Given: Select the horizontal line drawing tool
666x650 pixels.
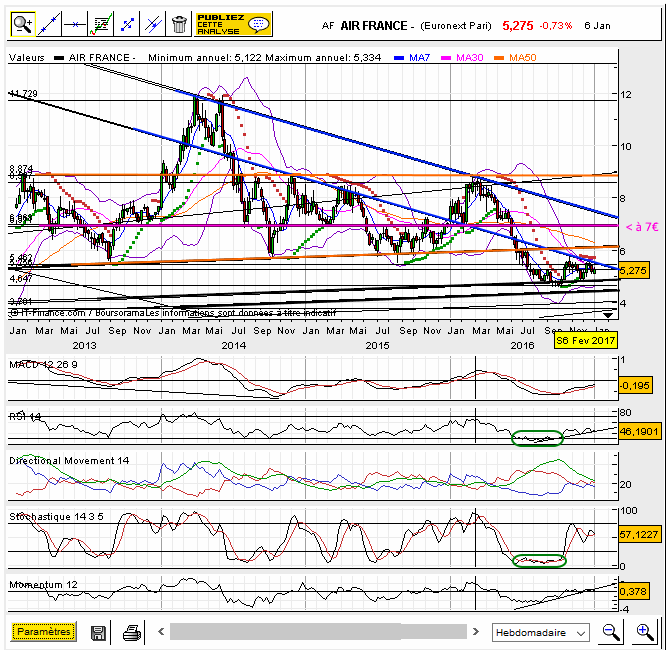Looking at the screenshot, I should click(x=74, y=24).
